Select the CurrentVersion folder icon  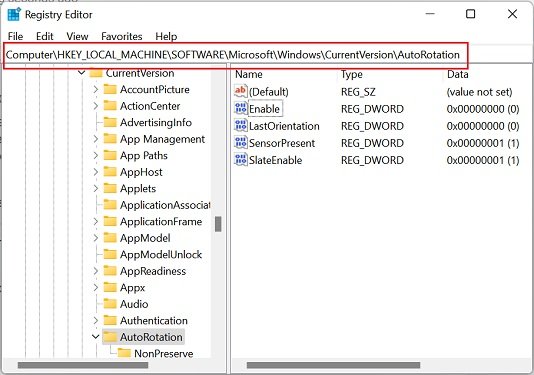pos(96,73)
